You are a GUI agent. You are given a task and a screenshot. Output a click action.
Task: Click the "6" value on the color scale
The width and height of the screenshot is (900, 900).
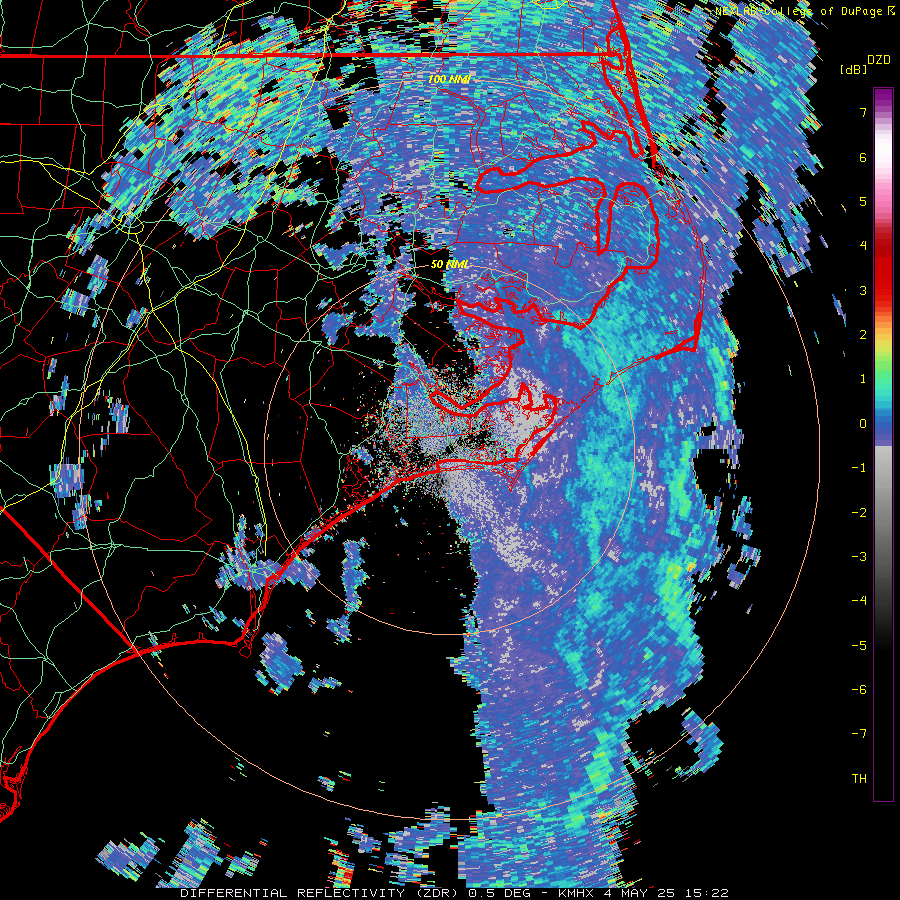tap(863, 157)
